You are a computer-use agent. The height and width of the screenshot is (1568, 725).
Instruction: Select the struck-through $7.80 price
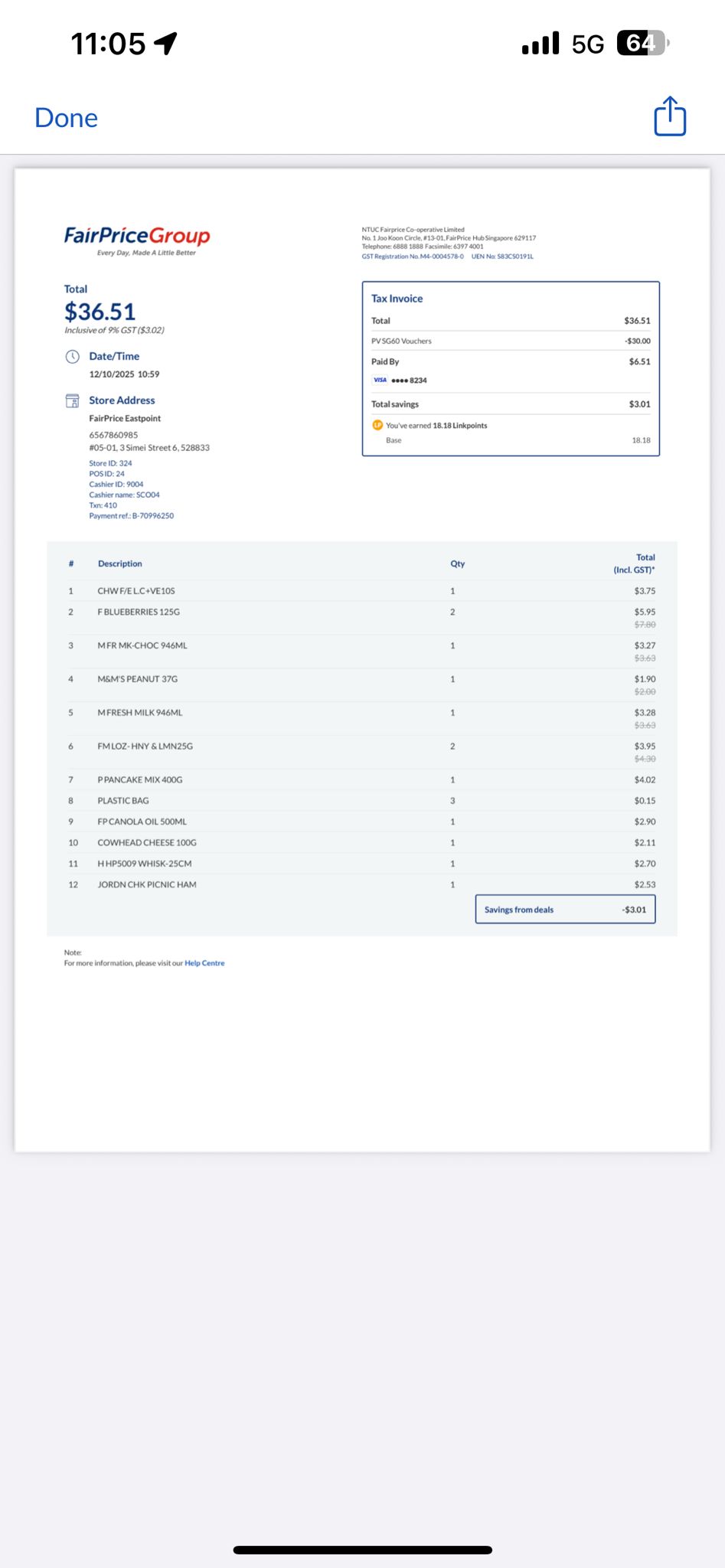(x=645, y=625)
